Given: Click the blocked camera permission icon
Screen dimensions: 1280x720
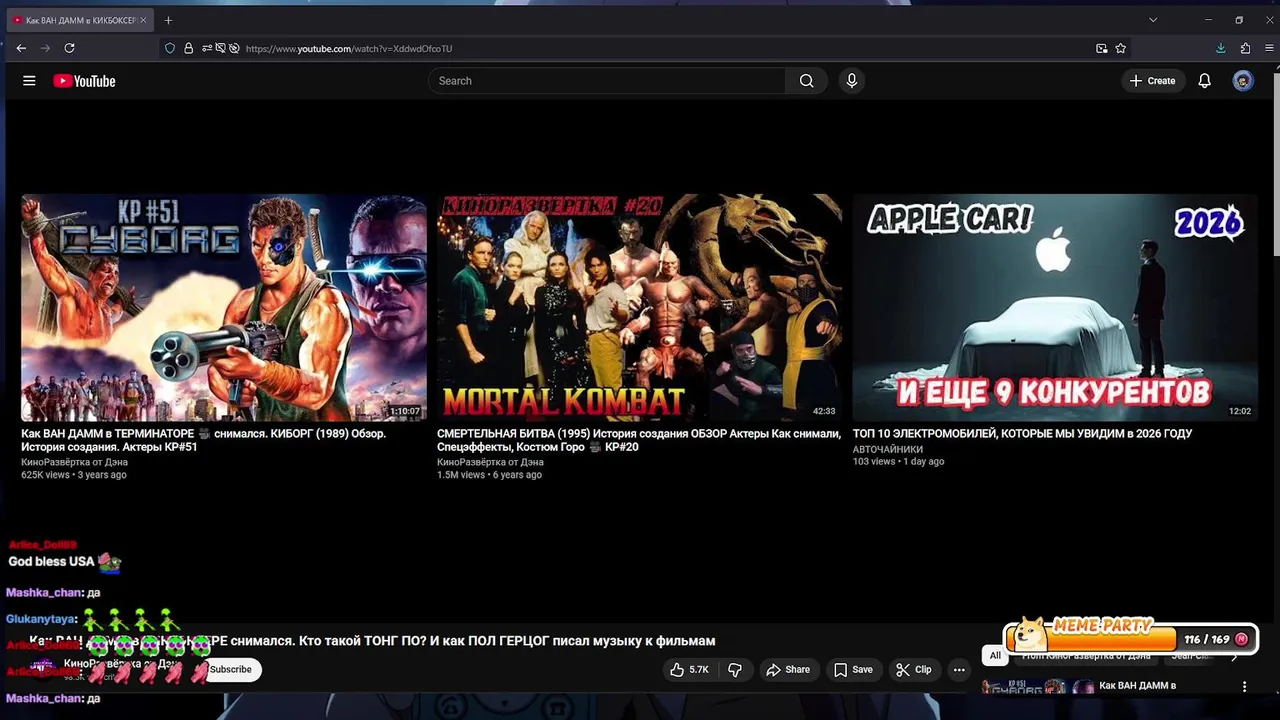Looking at the screenshot, I should coord(220,48).
